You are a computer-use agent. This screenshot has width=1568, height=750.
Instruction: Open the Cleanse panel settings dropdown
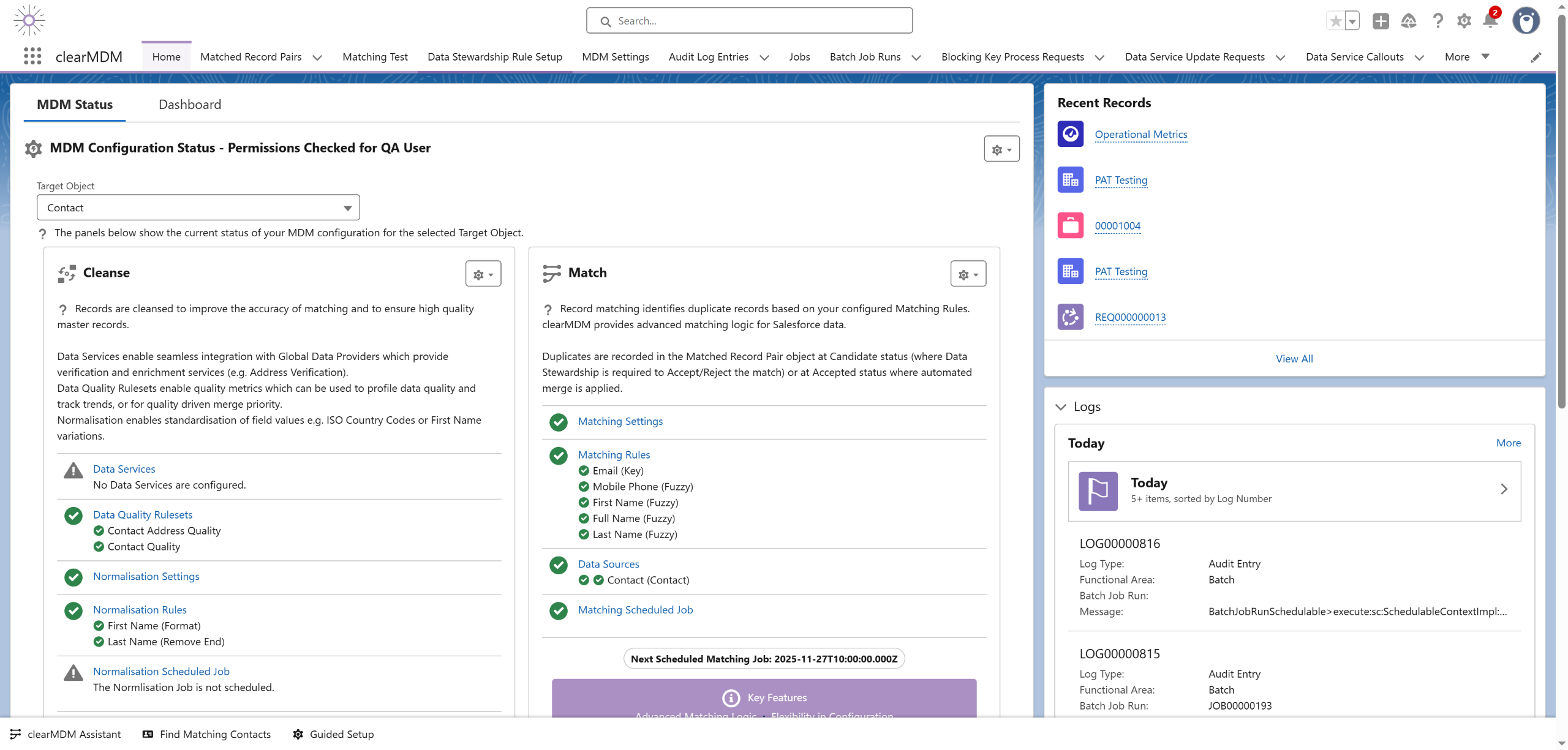click(x=483, y=274)
